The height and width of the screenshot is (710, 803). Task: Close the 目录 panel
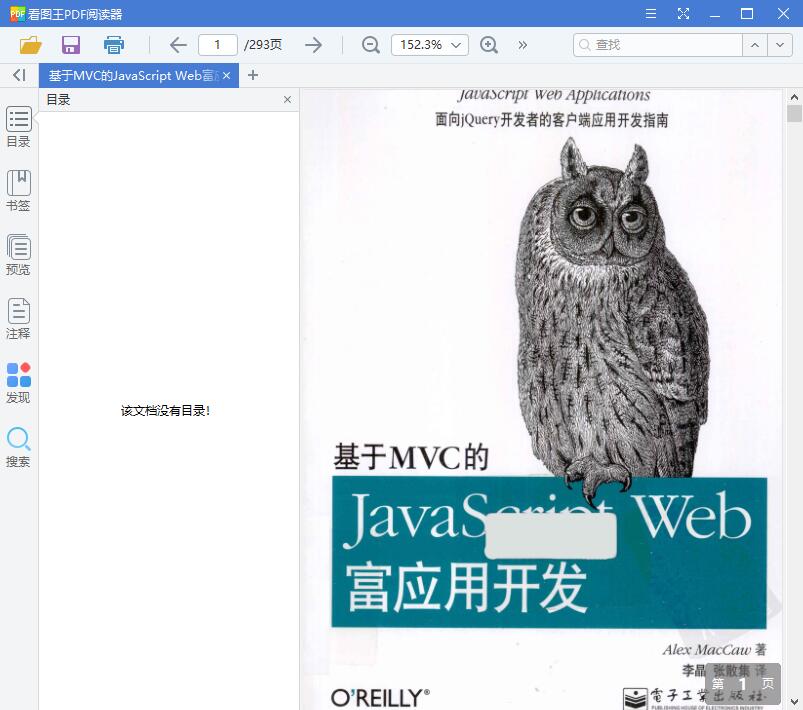click(x=287, y=99)
